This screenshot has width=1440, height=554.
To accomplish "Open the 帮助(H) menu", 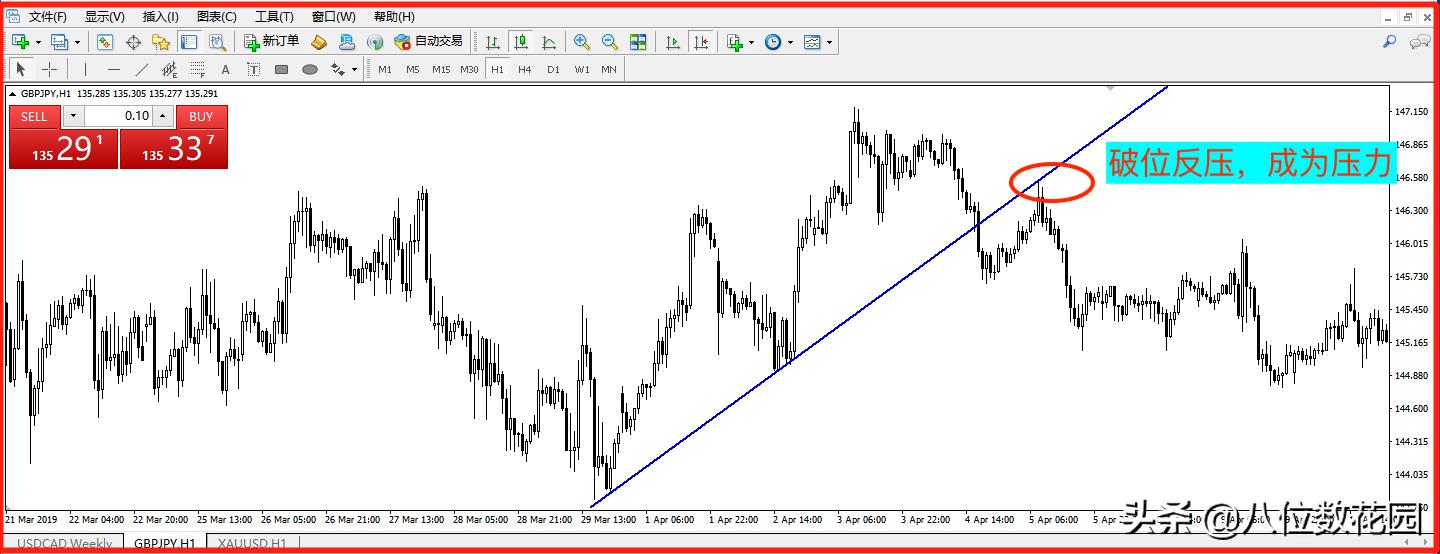I will 394,16.
